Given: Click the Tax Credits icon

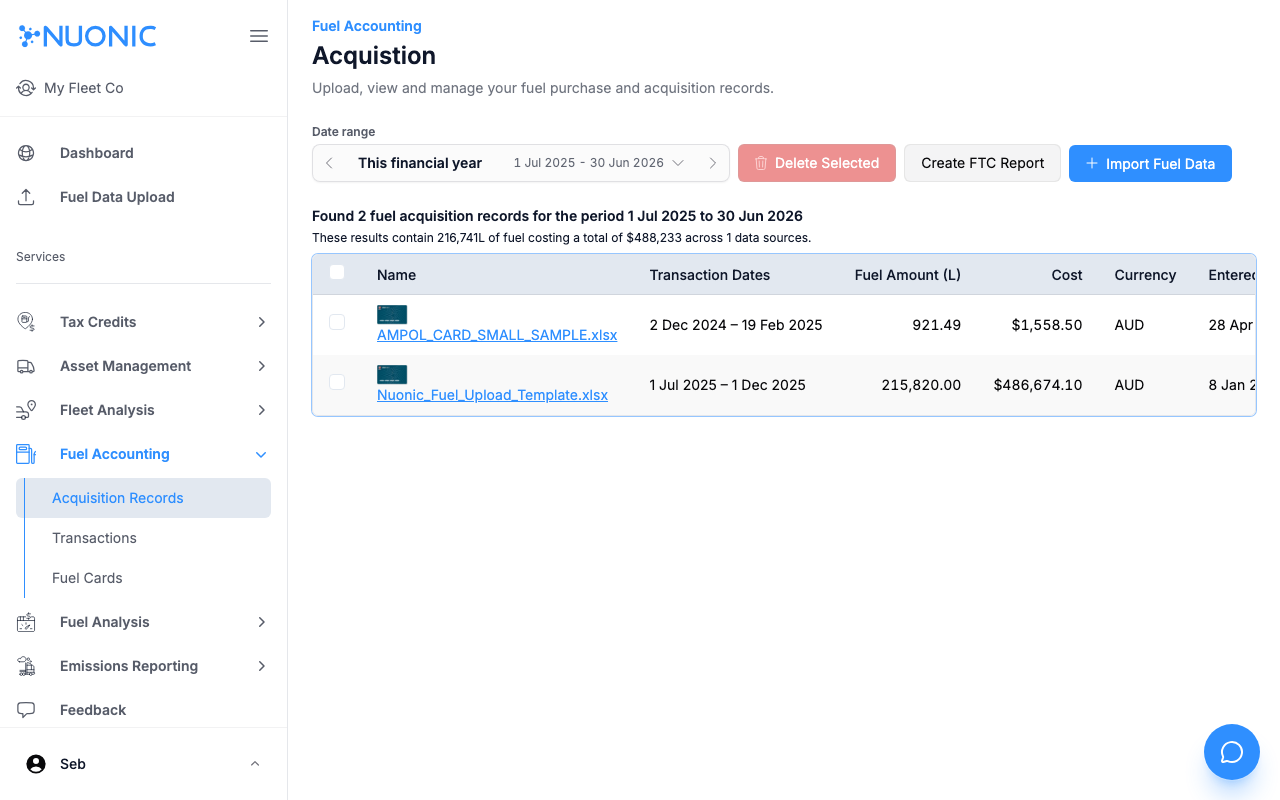Looking at the screenshot, I should 26,322.
